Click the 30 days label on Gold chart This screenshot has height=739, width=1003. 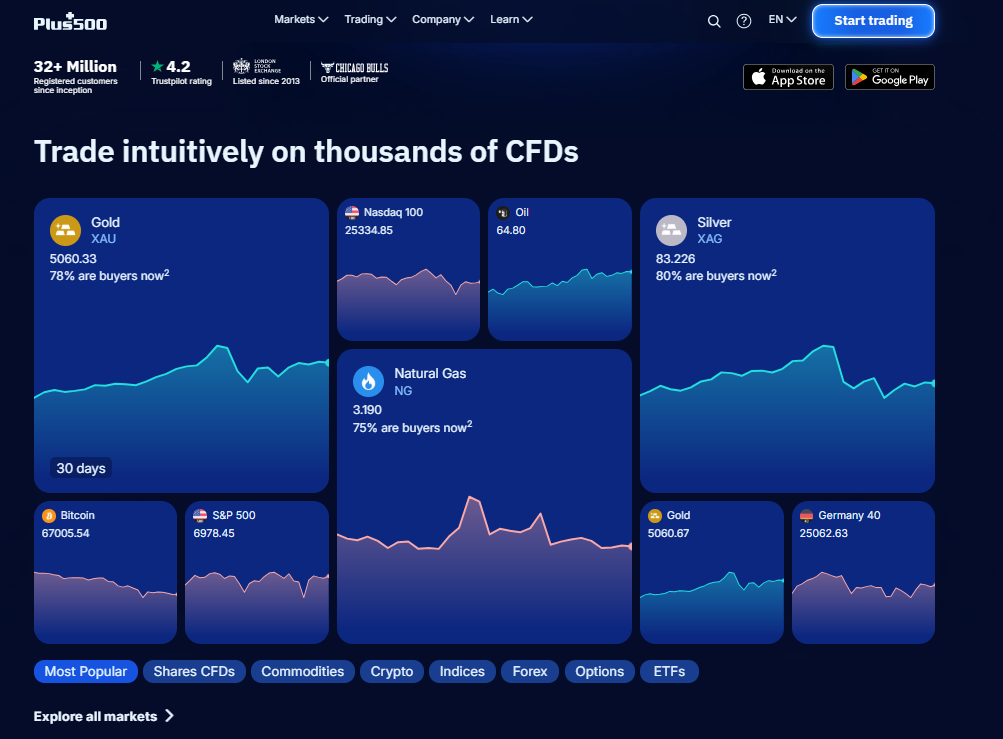(x=81, y=468)
